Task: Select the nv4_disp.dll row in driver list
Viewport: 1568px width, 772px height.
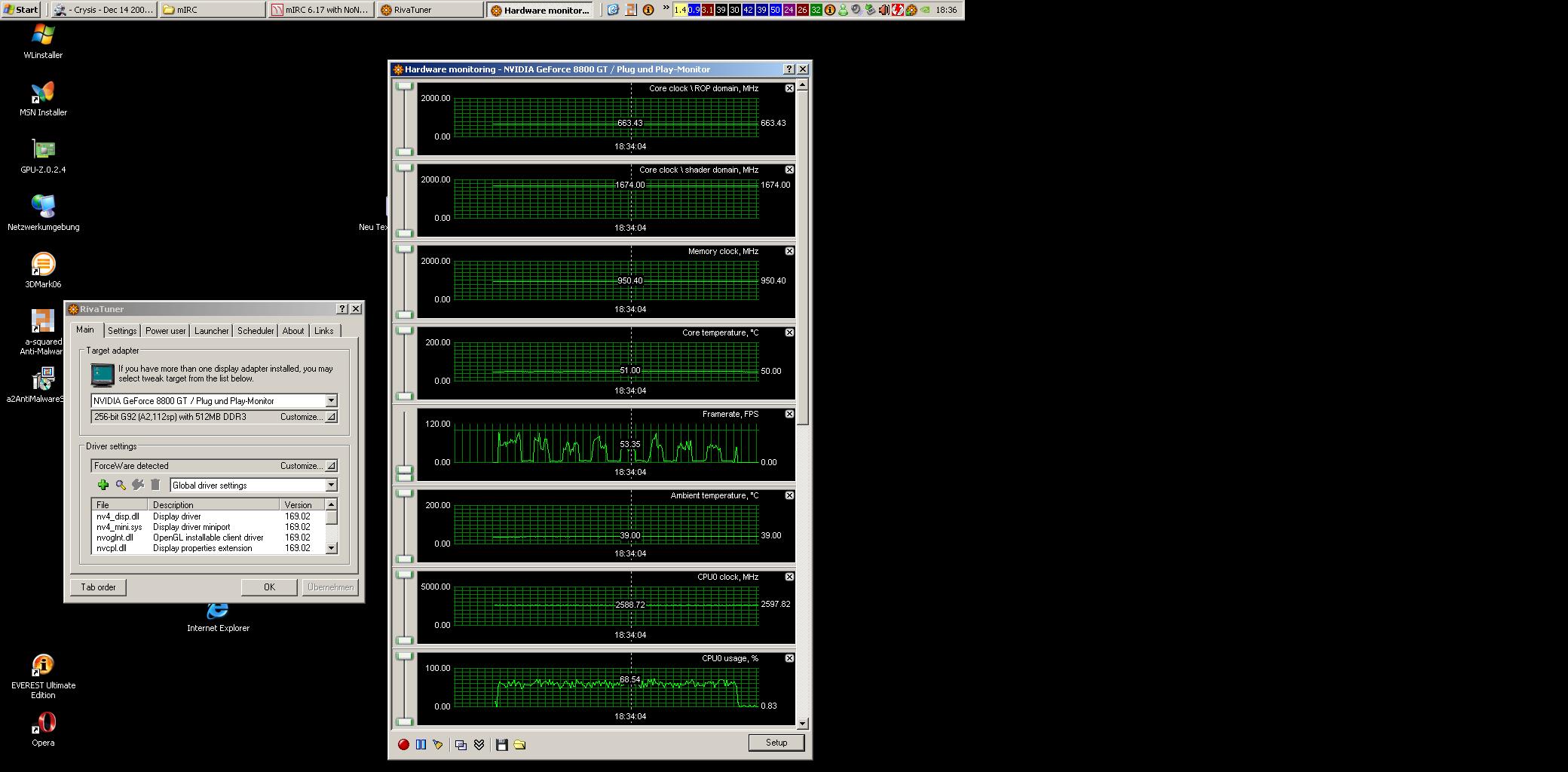Action: 208,516
